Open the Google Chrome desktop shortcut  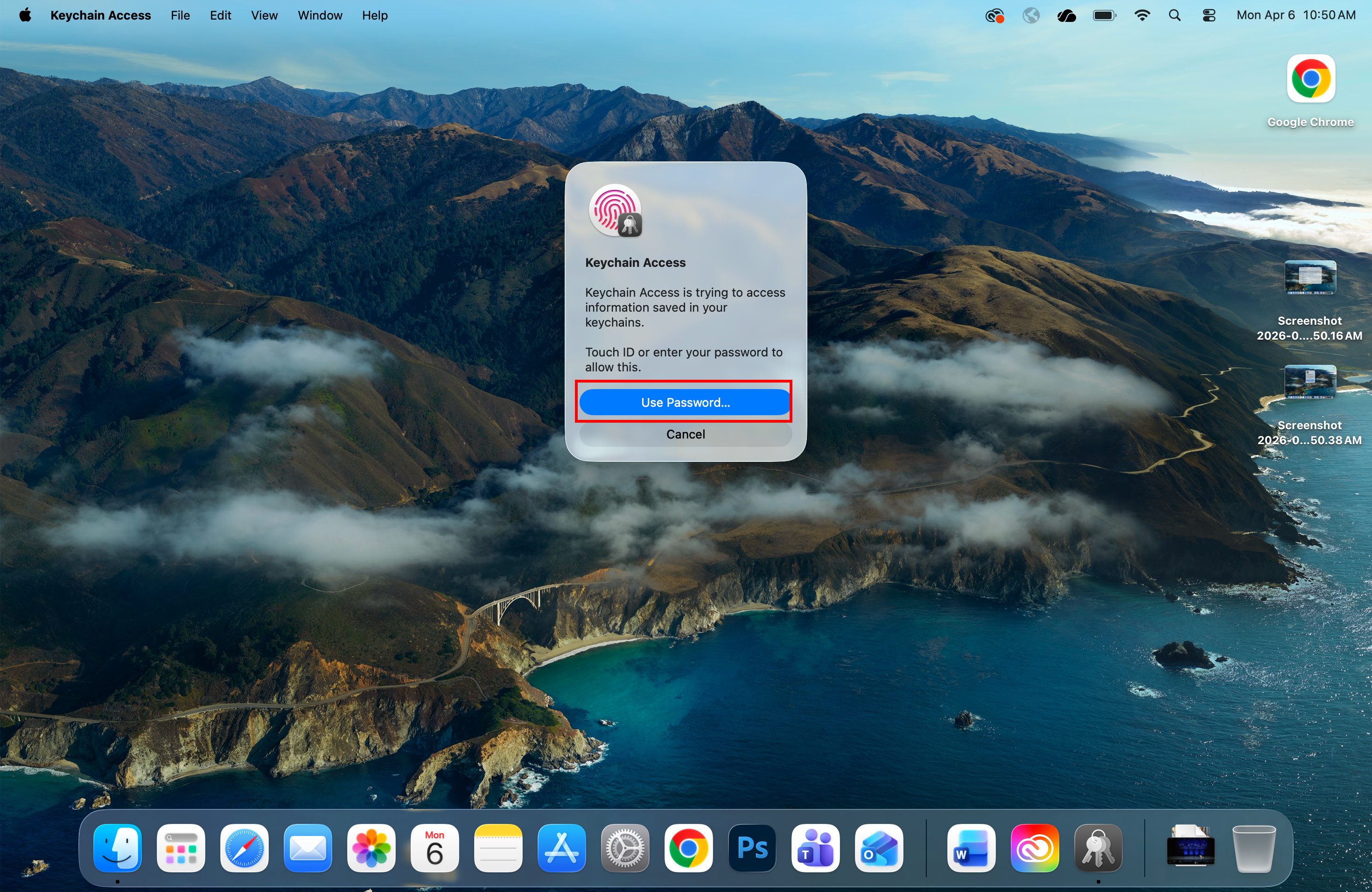tap(1310, 79)
